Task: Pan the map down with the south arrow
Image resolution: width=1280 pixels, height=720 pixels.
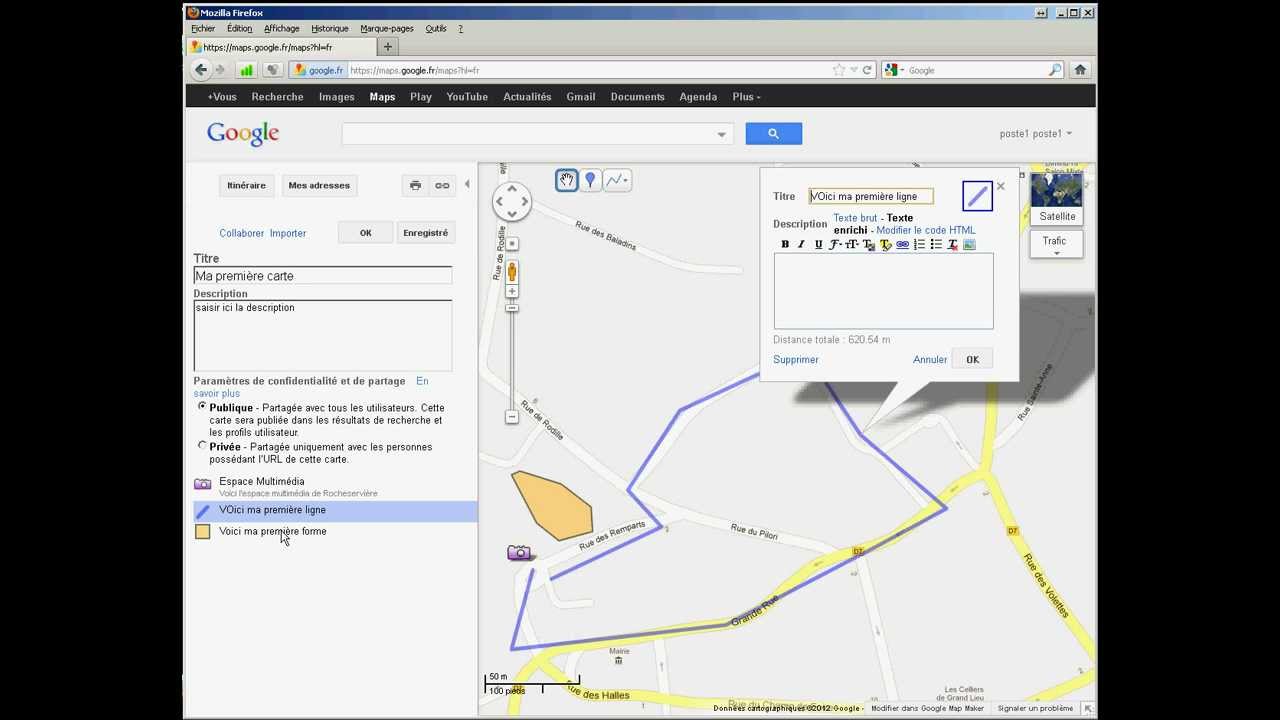Action: point(512,213)
